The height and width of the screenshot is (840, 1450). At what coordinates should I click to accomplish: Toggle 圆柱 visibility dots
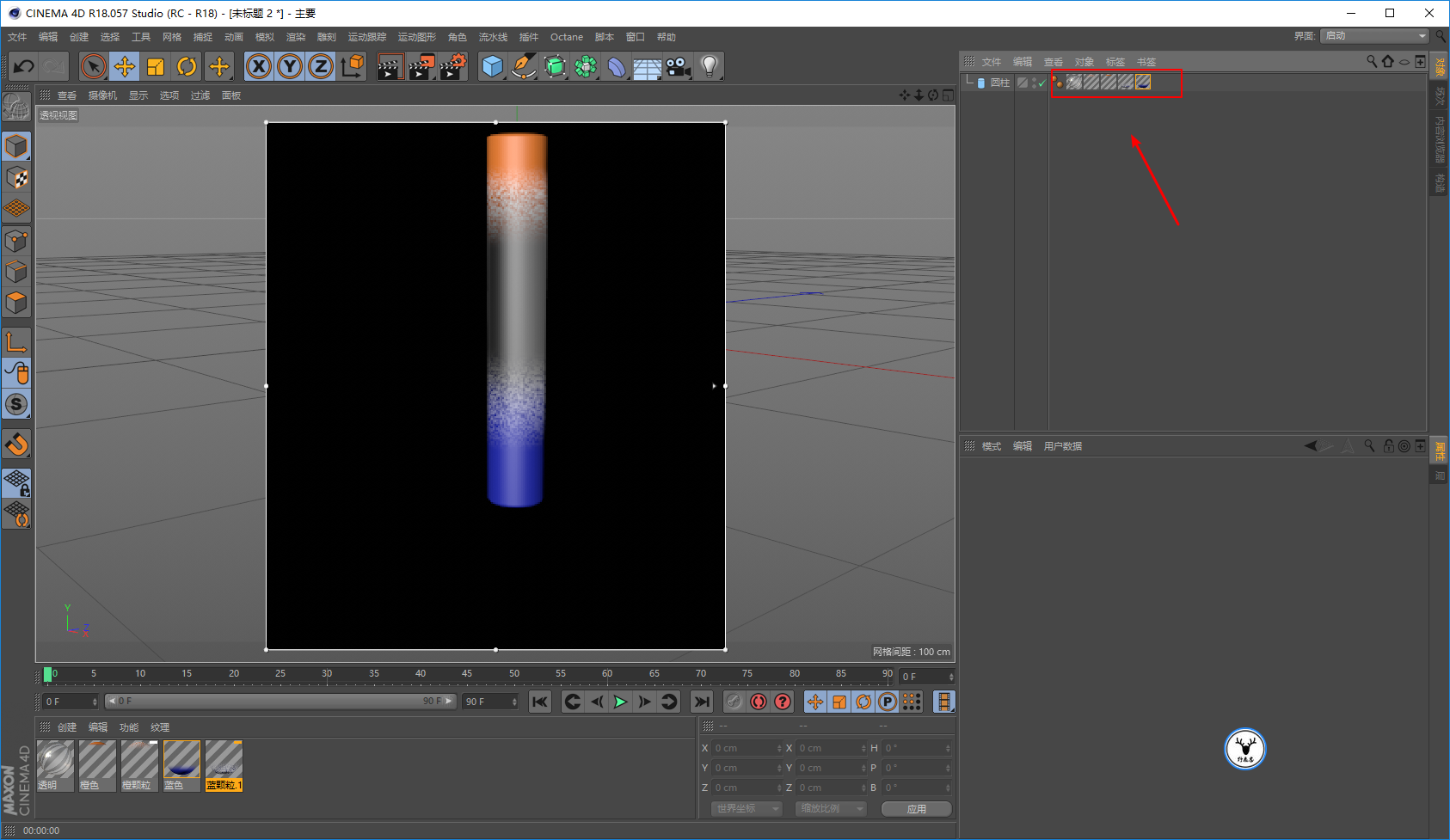1035,83
